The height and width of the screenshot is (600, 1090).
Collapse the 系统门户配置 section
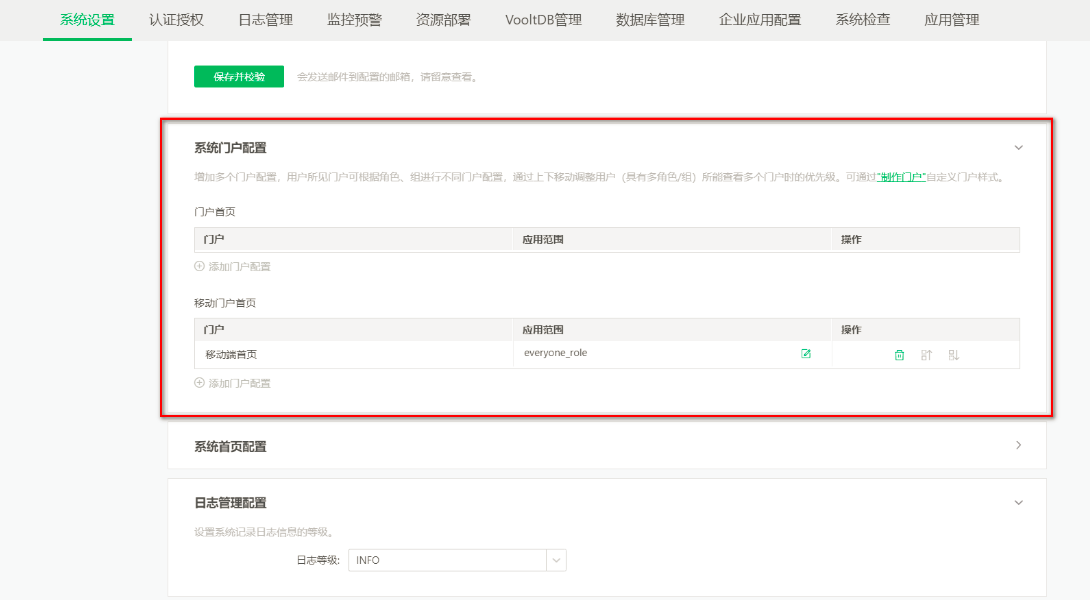(x=1018, y=147)
